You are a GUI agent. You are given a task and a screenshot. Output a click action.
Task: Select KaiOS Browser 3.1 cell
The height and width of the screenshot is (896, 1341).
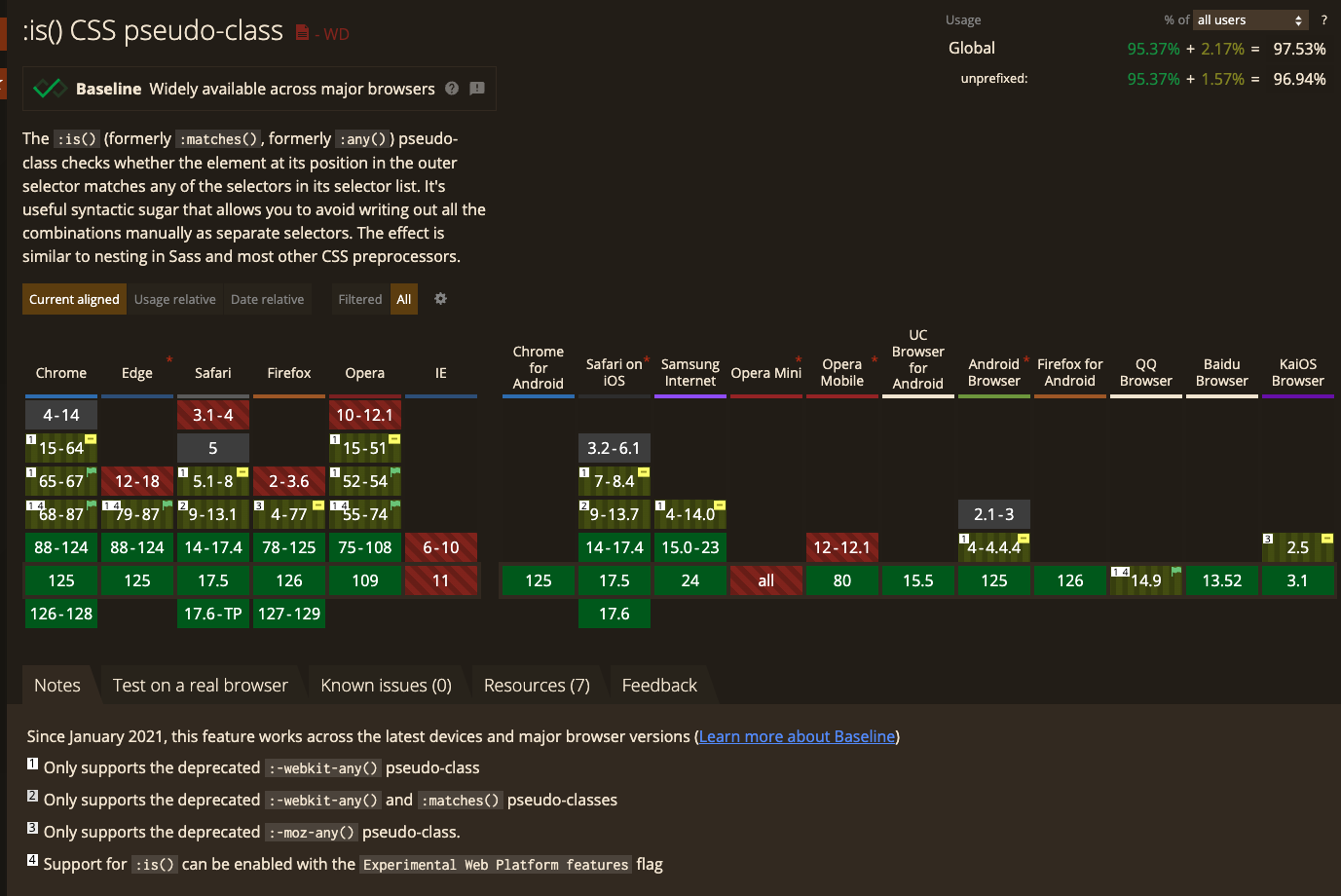1298,580
